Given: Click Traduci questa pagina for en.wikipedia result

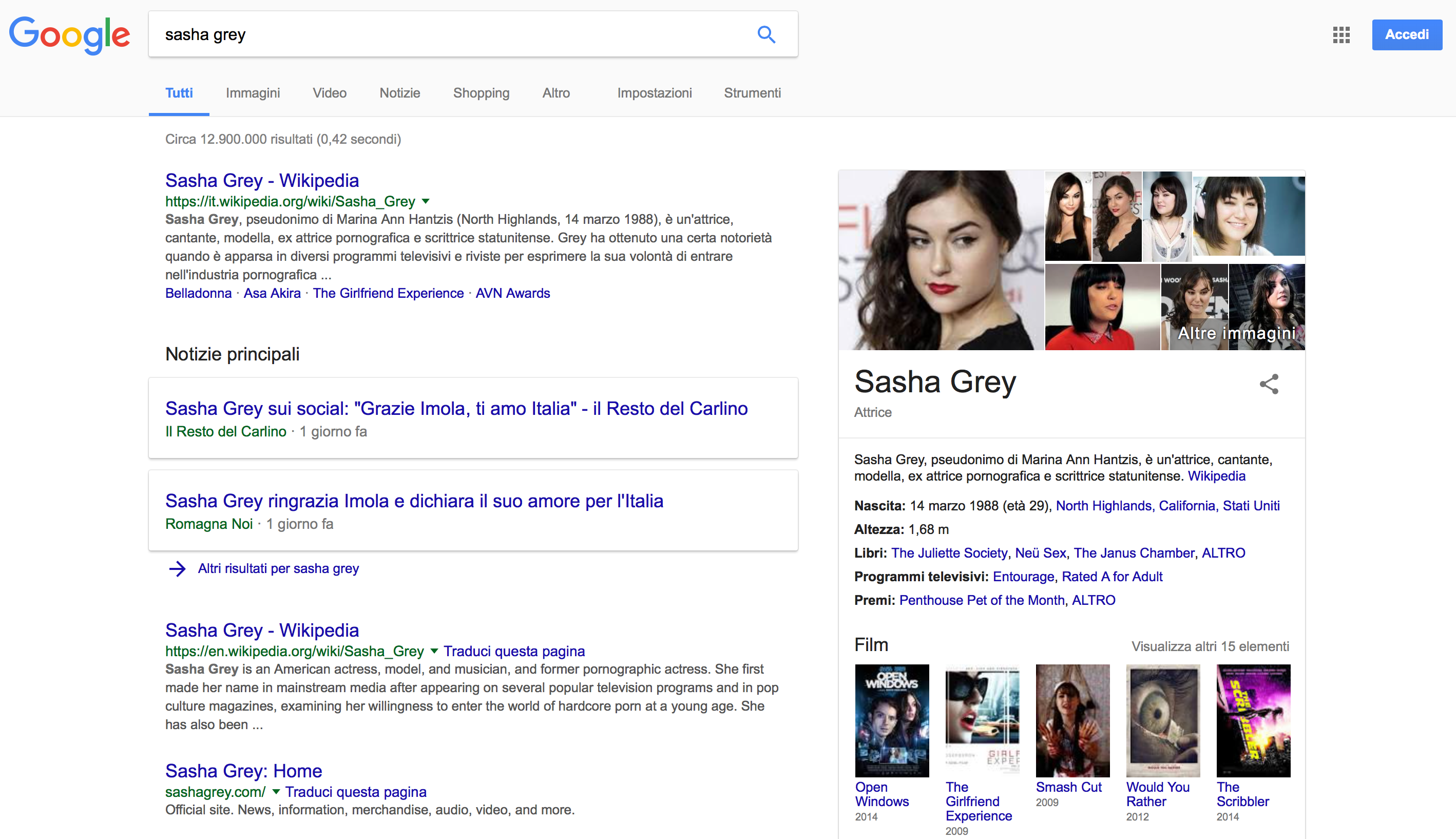Looking at the screenshot, I should pos(514,651).
